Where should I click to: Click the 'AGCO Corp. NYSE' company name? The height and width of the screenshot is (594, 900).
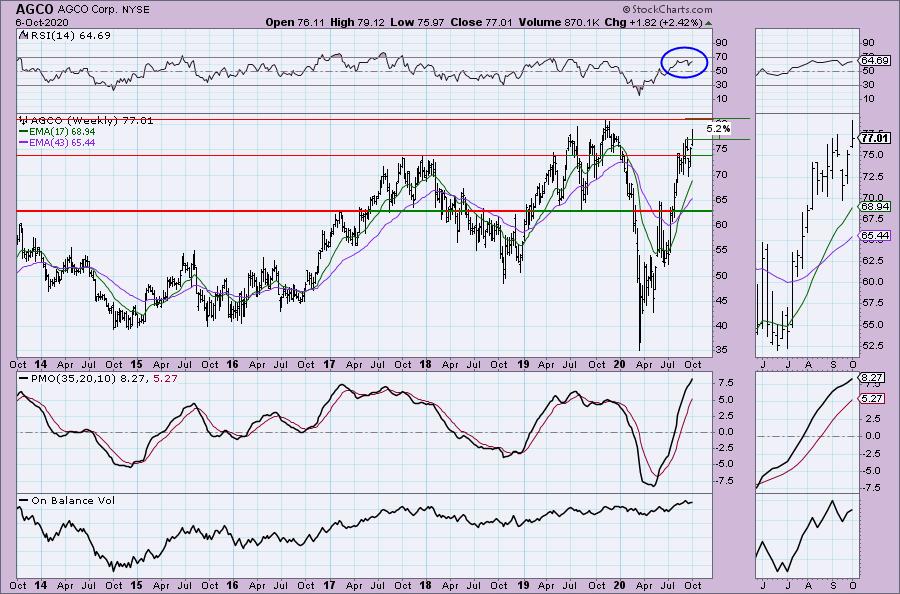pos(104,10)
